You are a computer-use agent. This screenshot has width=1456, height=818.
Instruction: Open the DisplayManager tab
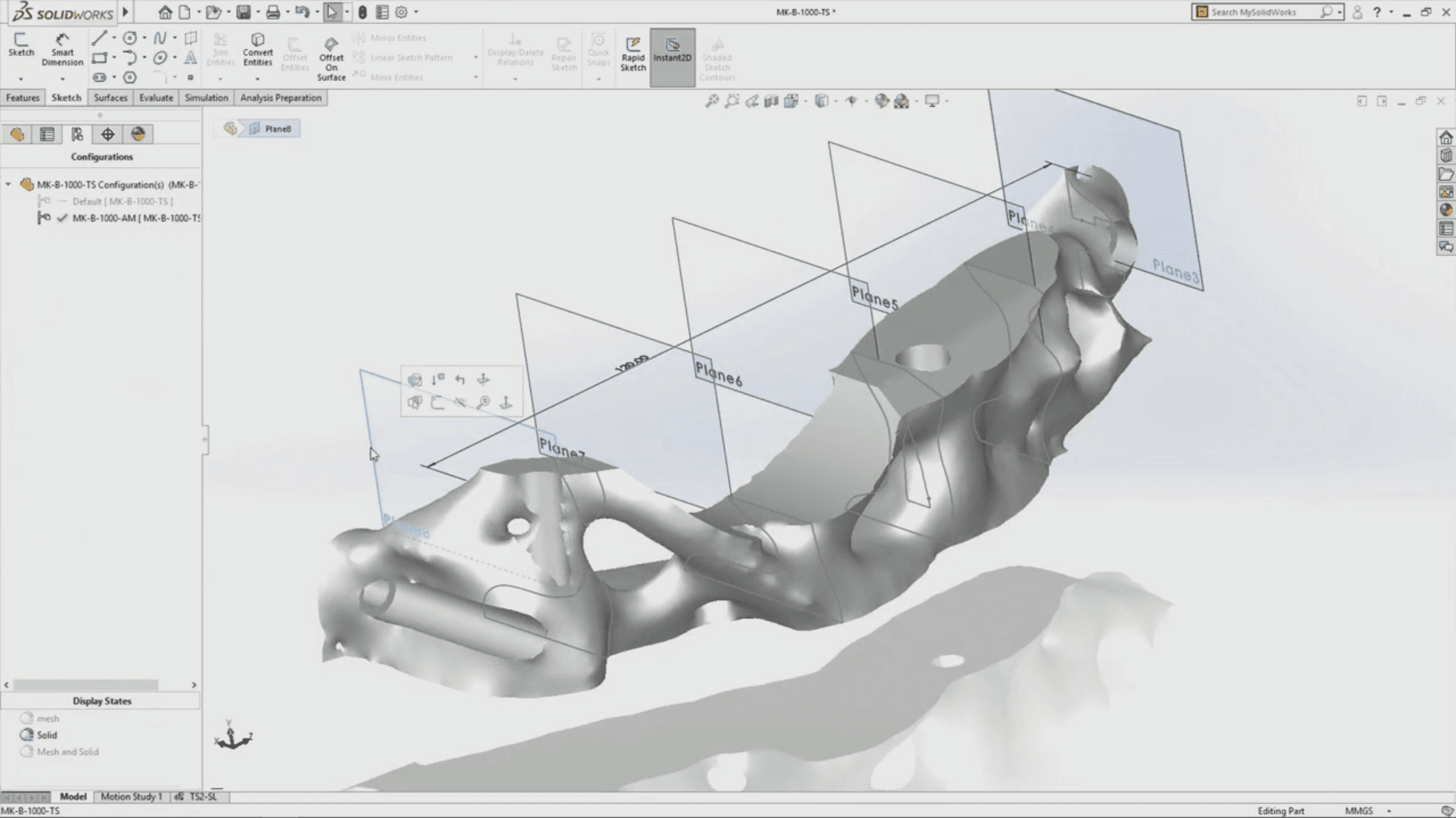pyautogui.click(x=138, y=134)
